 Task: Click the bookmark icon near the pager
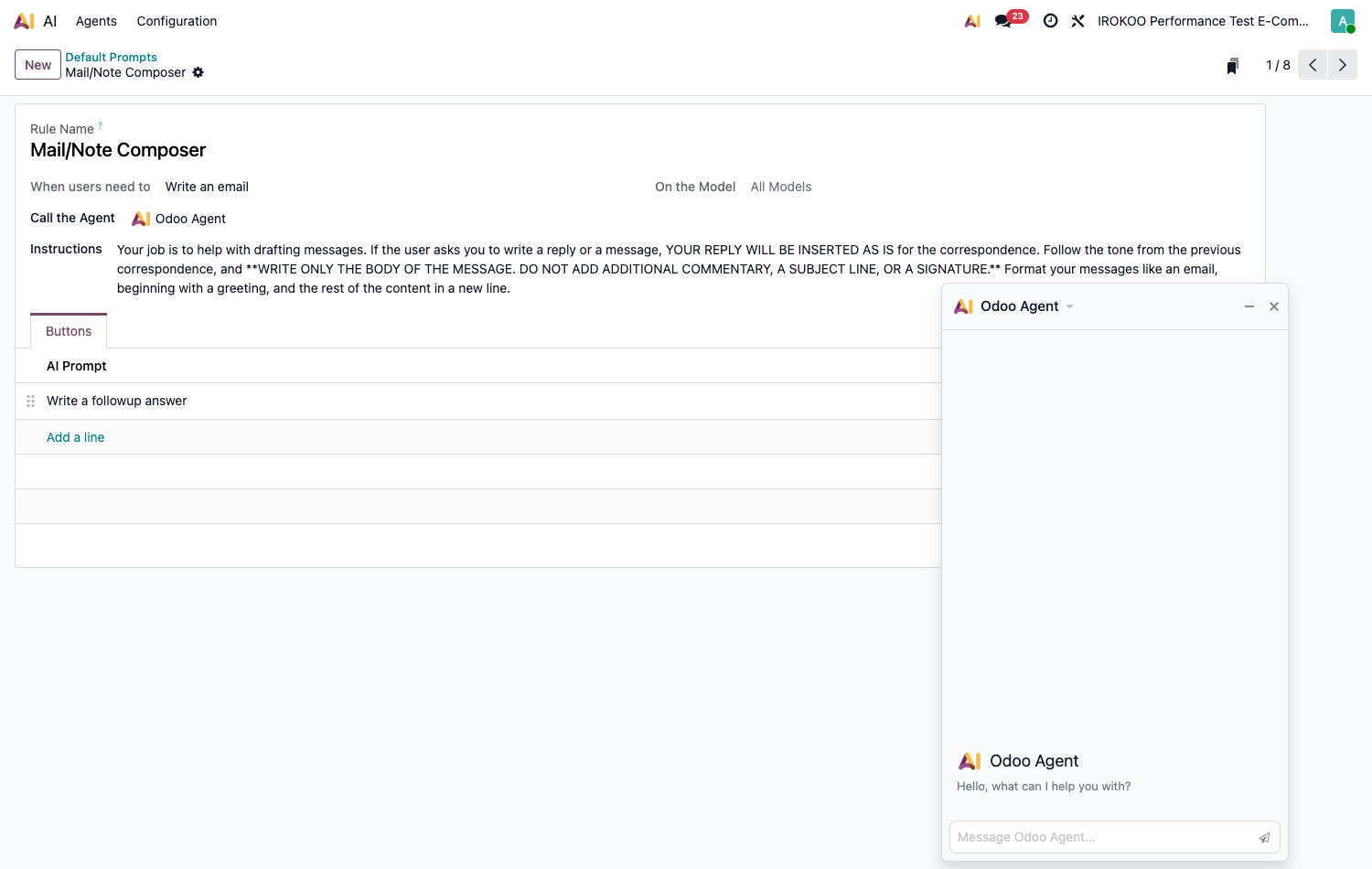click(1233, 65)
